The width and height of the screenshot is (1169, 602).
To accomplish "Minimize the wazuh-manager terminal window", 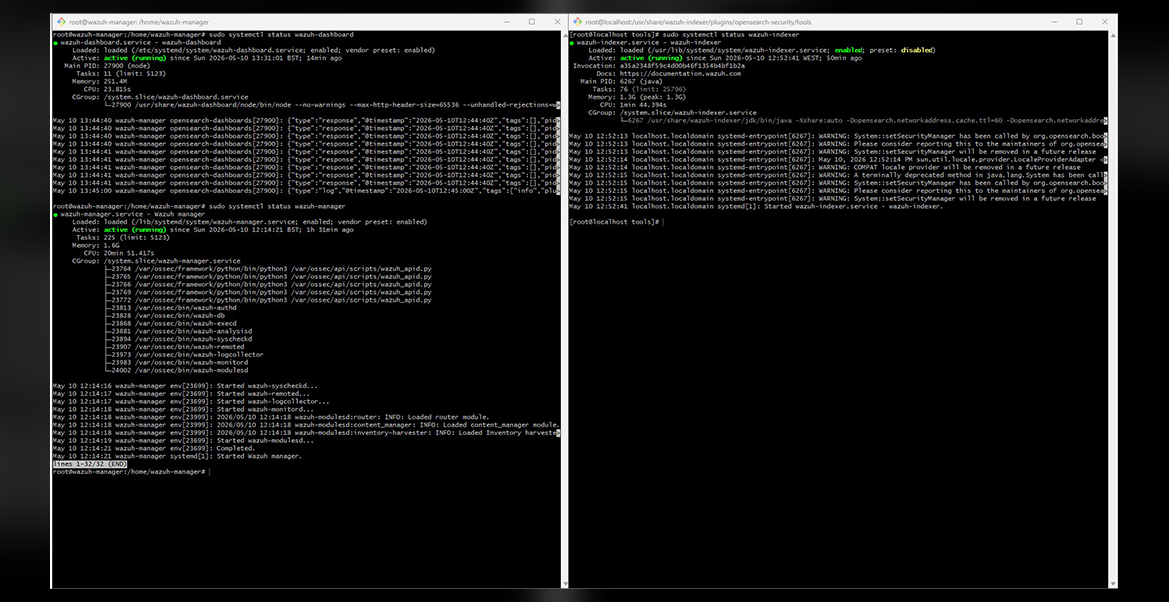I will coord(506,22).
